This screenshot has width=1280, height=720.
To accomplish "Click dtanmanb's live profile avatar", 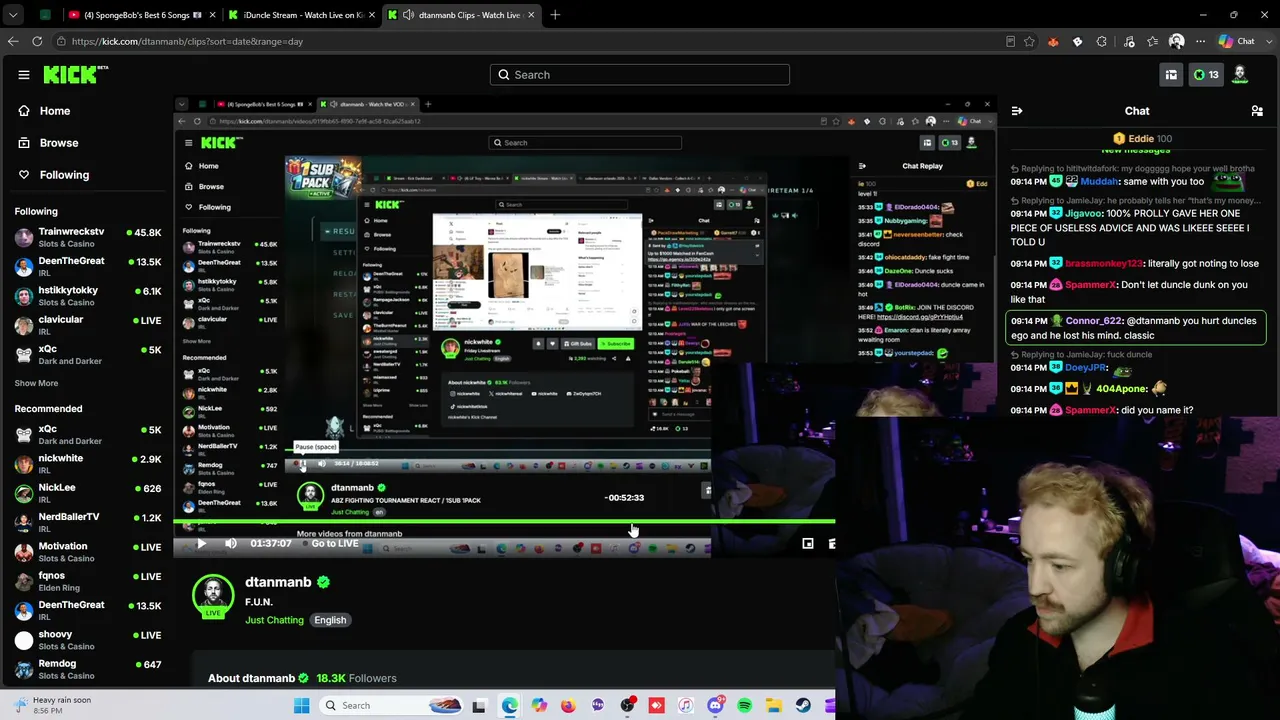I will 213,595.
